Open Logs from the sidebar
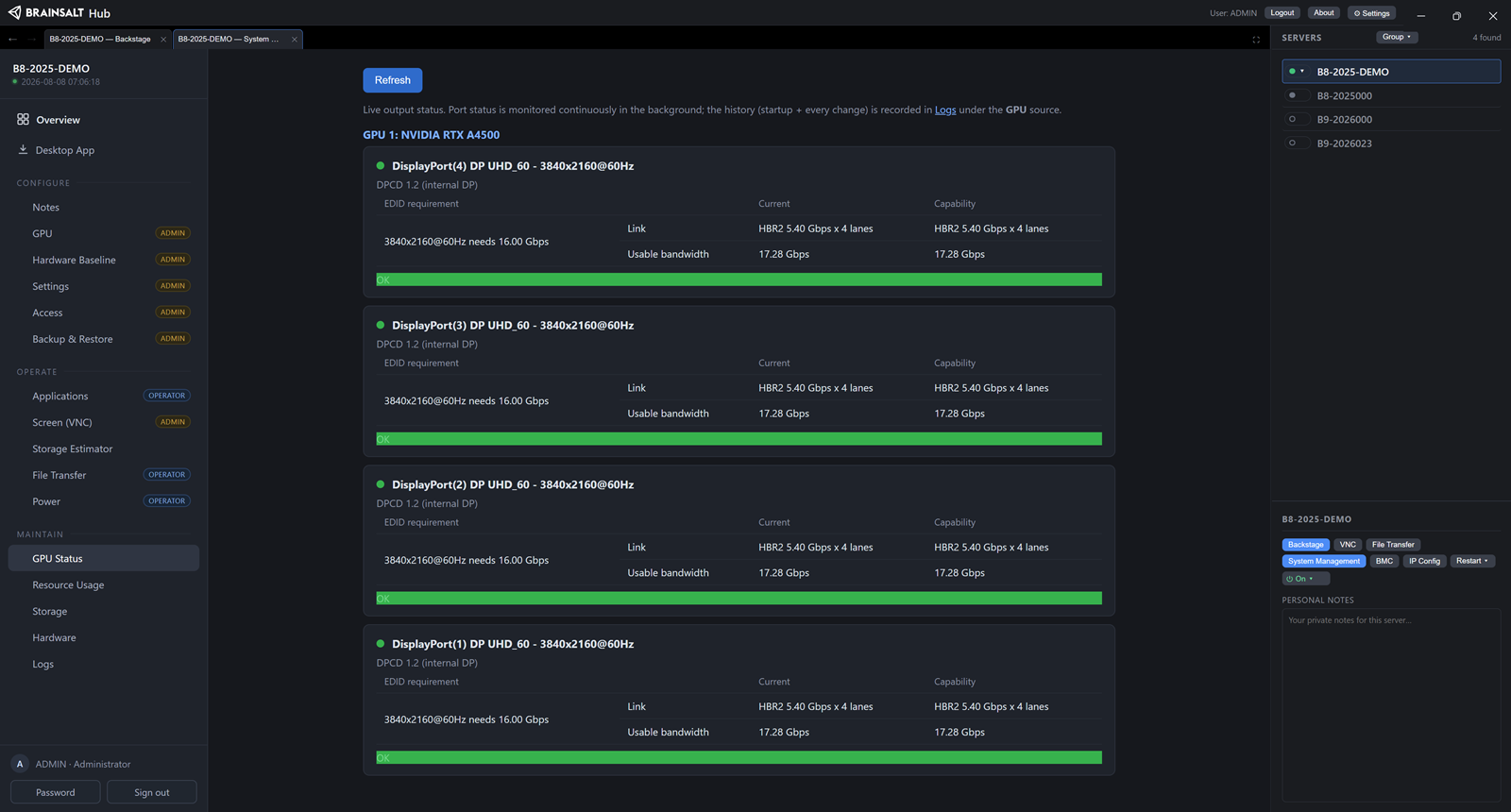 pos(104,664)
